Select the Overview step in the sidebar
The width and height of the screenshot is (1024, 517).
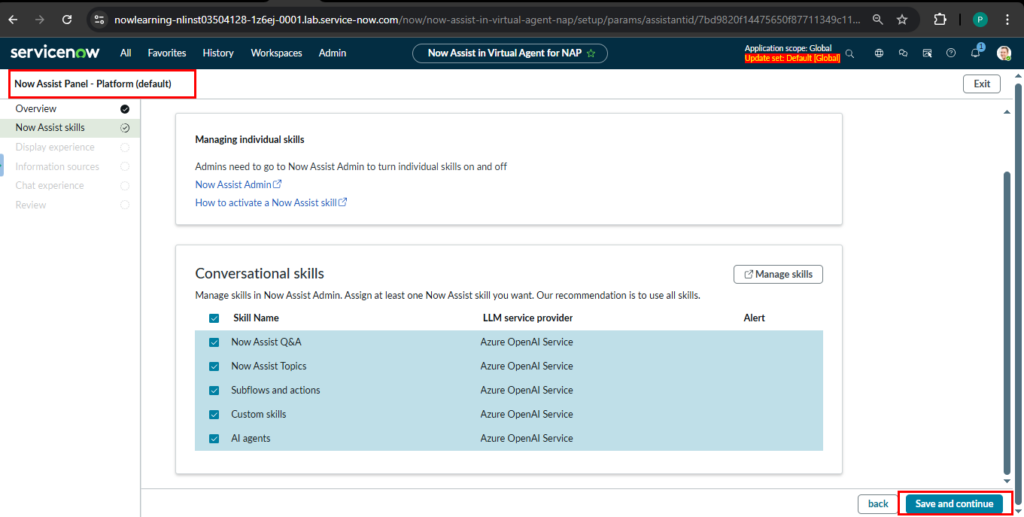[36, 108]
